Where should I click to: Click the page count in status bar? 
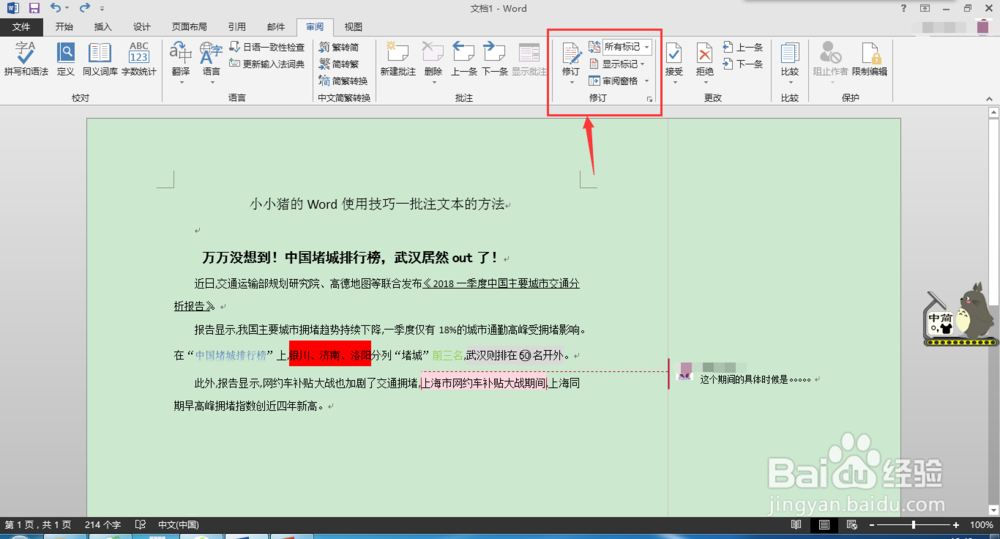coord(39,524)
